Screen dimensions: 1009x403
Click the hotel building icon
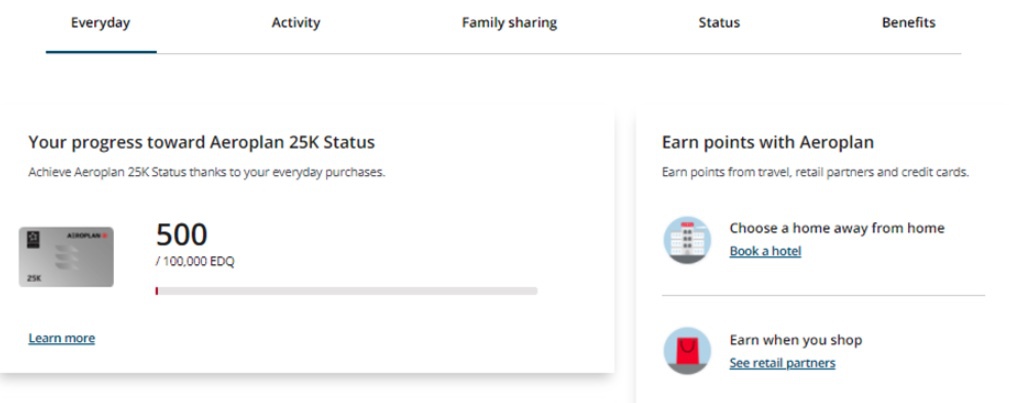[687, 240]
